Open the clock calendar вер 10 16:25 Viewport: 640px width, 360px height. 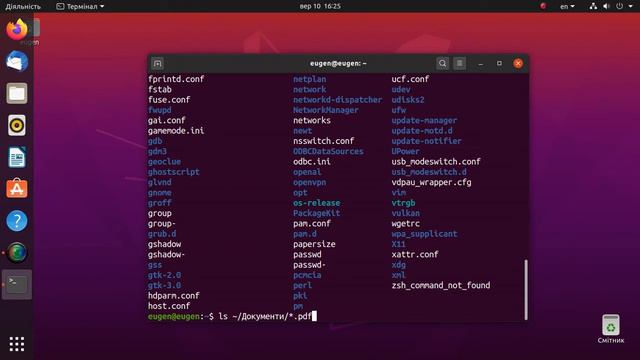pos(320,6)
